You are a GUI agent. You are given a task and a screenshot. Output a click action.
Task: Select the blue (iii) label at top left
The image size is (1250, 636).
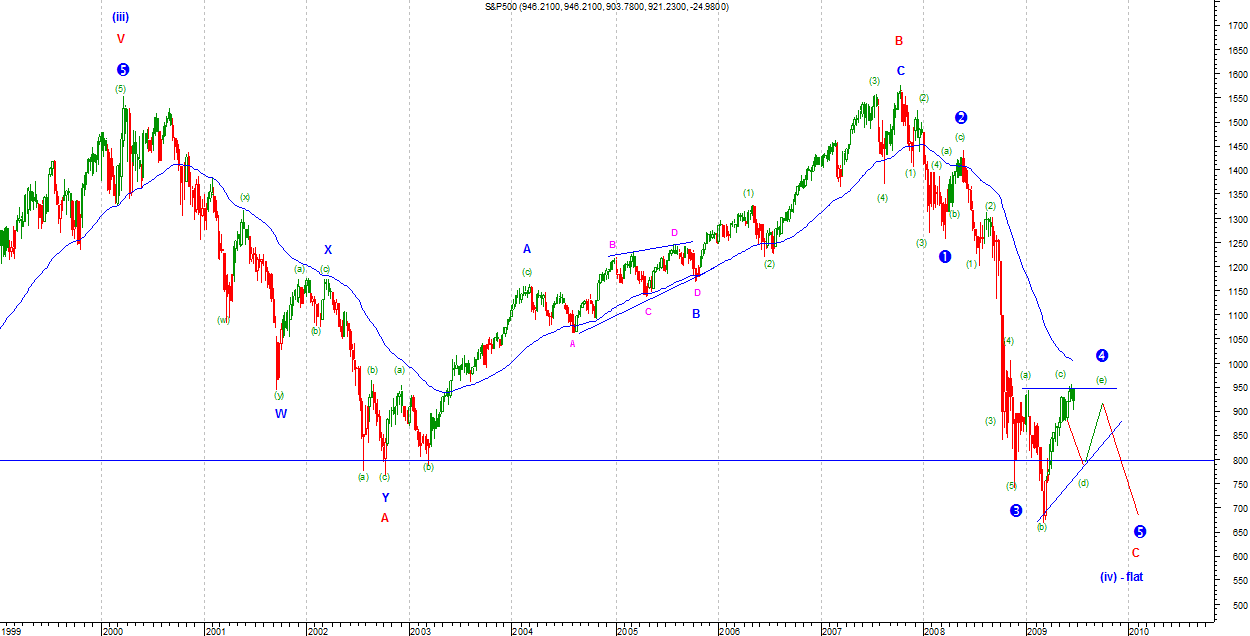pyautogui.click(x=121, y=17)
